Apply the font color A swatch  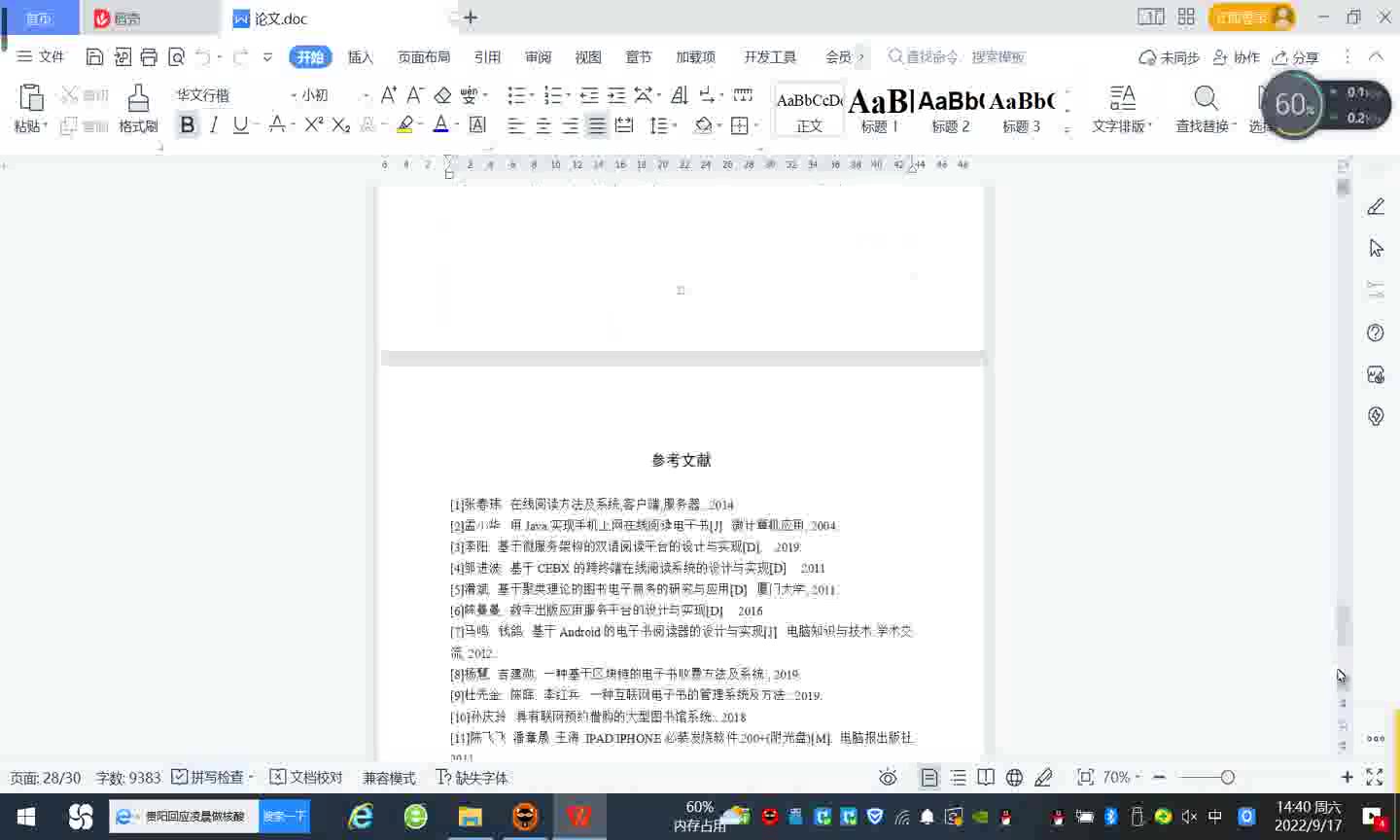pos(440,124)
